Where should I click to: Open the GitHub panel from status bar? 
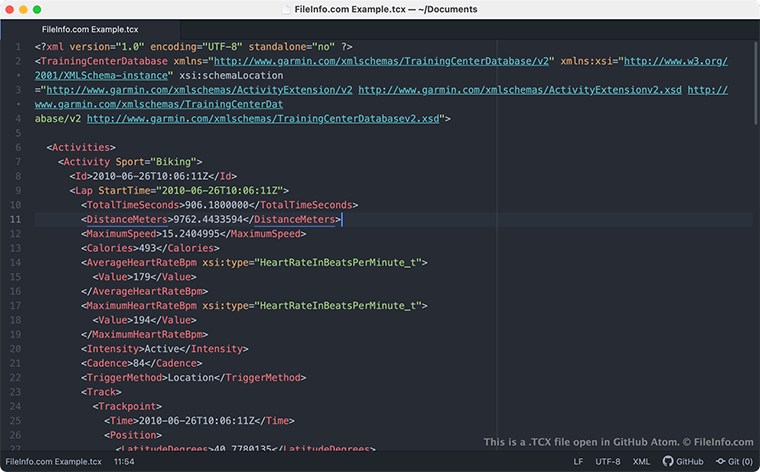(682, 462)
